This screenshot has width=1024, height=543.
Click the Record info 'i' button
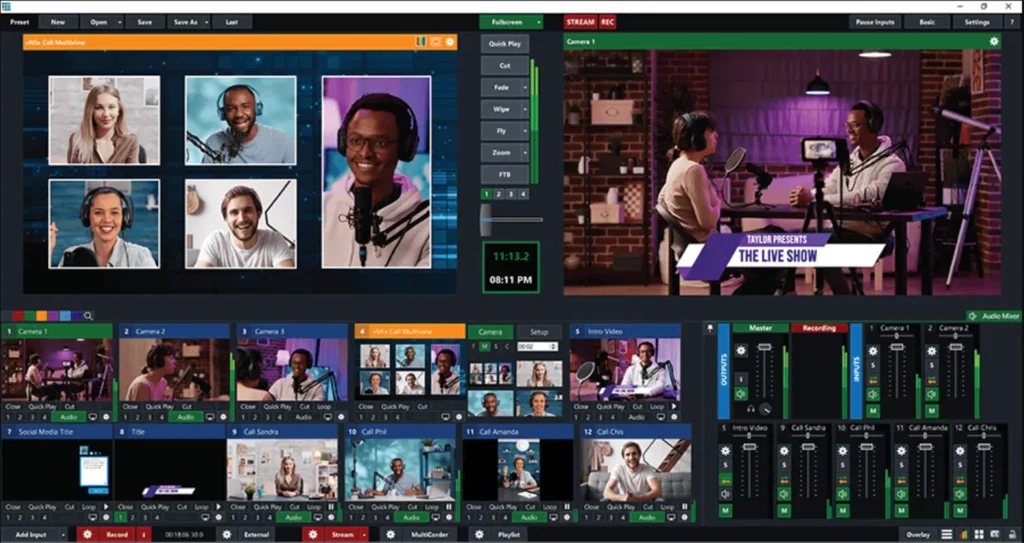(x=144, y=535)
